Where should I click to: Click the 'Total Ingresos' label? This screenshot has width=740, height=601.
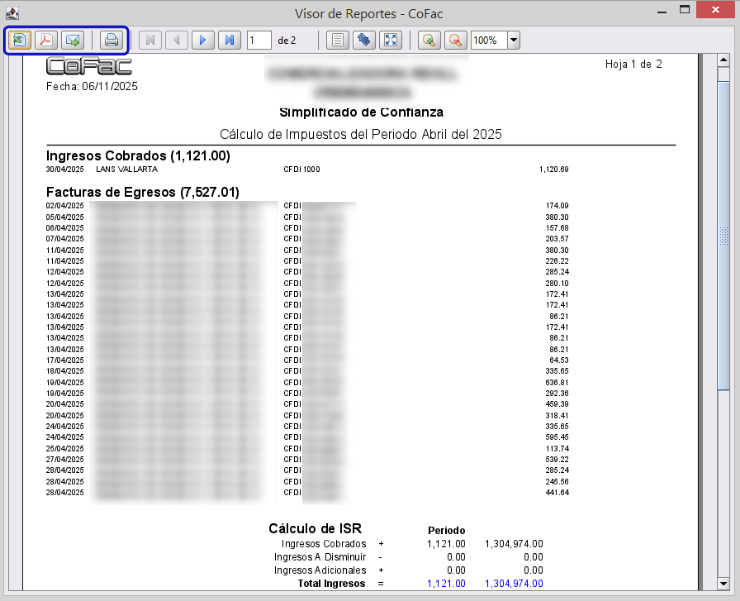pyautogui.click(x=331, y=584)
